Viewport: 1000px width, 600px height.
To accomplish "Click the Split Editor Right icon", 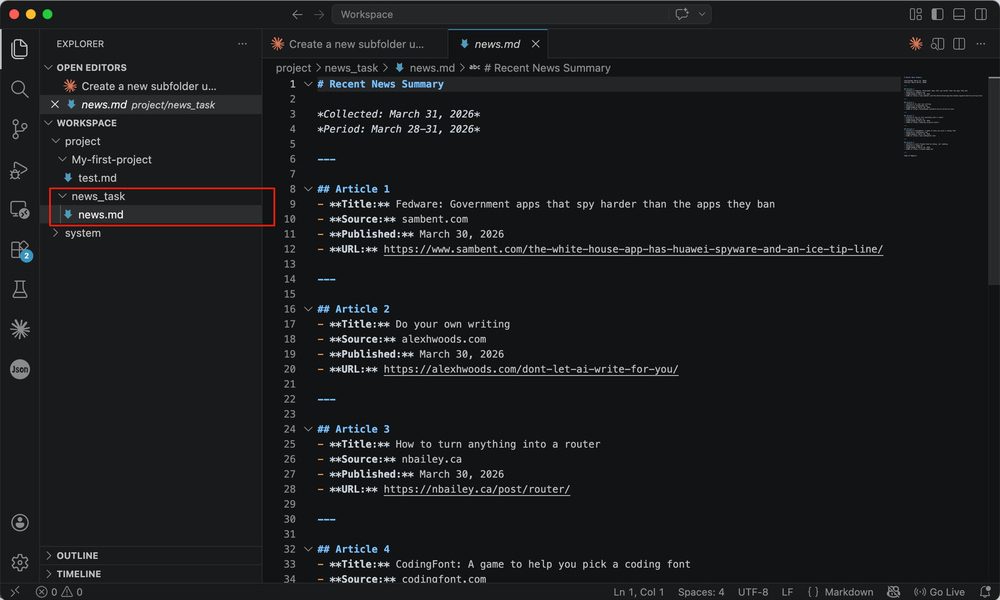I will tap(959, 44).
